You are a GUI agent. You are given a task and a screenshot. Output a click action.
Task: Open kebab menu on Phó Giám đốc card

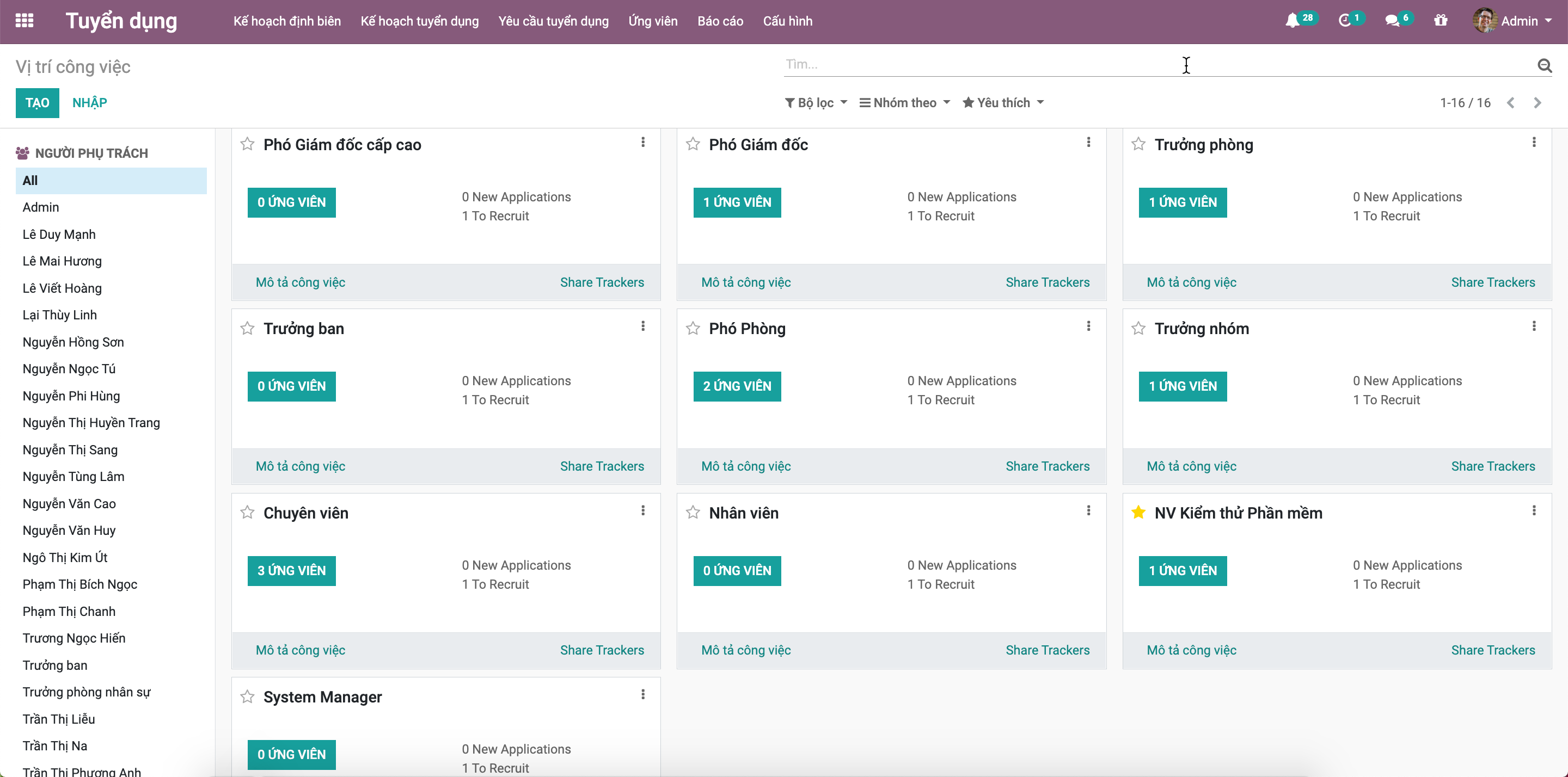pos(1088,143)
